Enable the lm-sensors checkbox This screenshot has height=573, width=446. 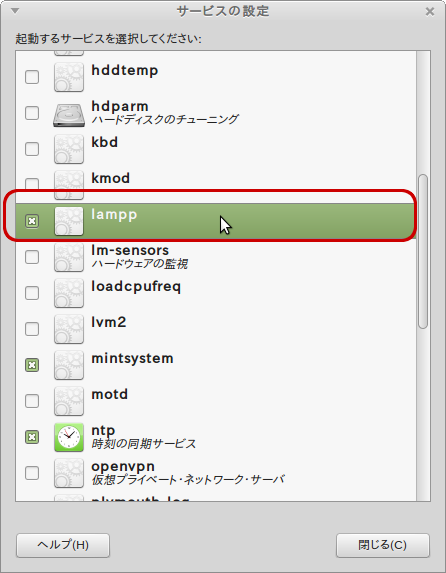tap(32, 257)
